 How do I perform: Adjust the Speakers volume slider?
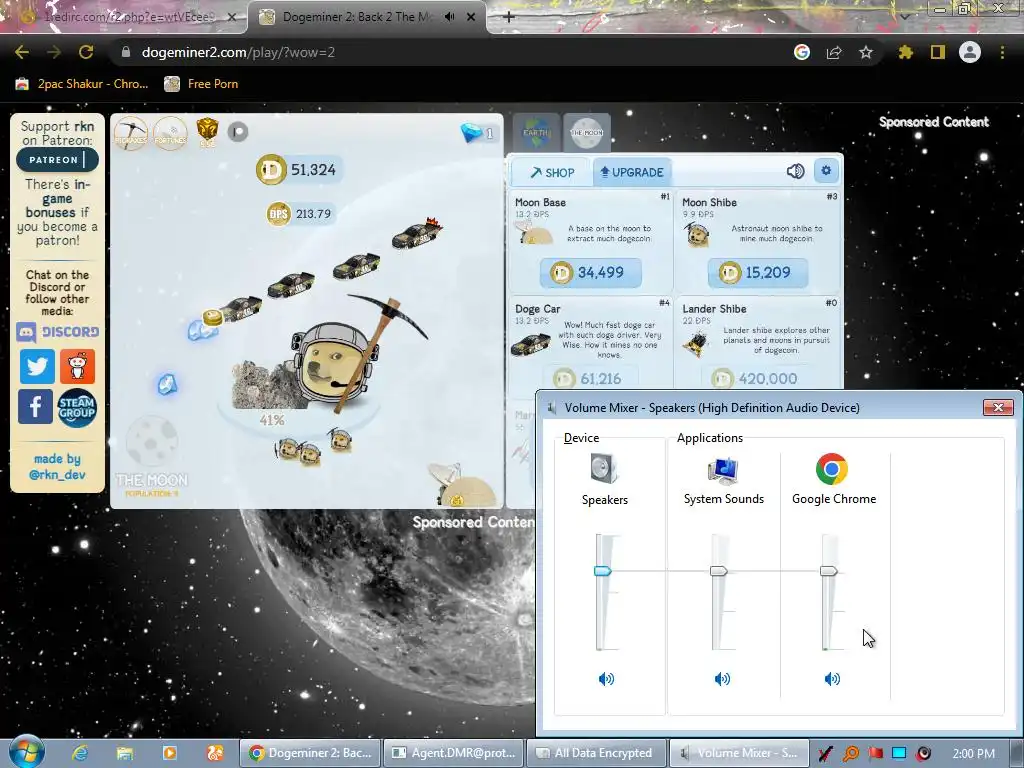(x=602, y=571)
